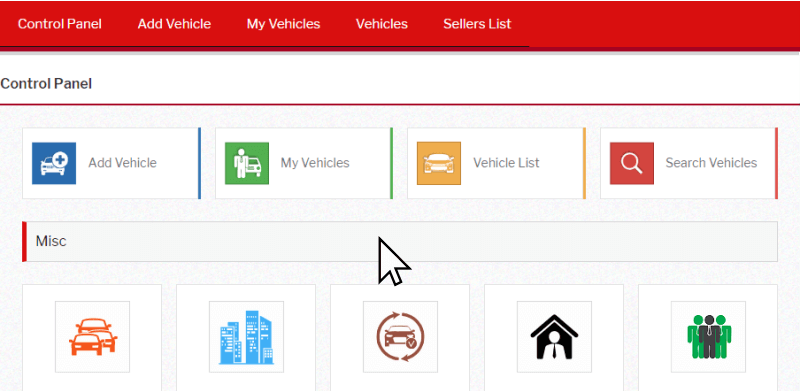The image size is (800, 391).
Task: Open the Vehicles menu item
Action: tap(382, 24)
